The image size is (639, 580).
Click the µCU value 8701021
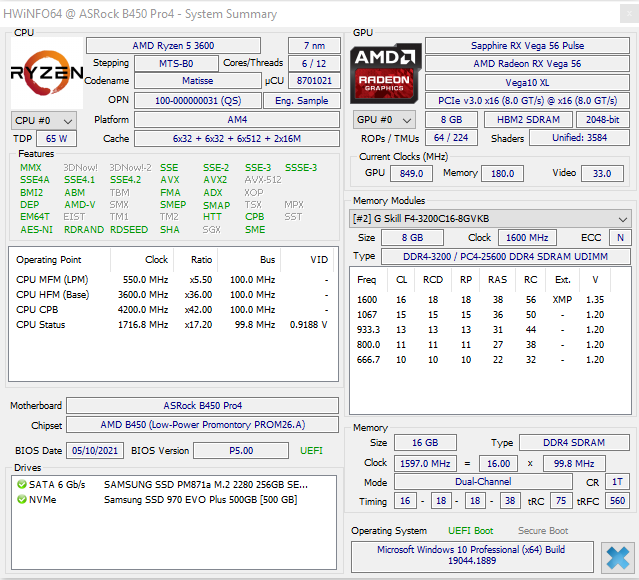314,81
